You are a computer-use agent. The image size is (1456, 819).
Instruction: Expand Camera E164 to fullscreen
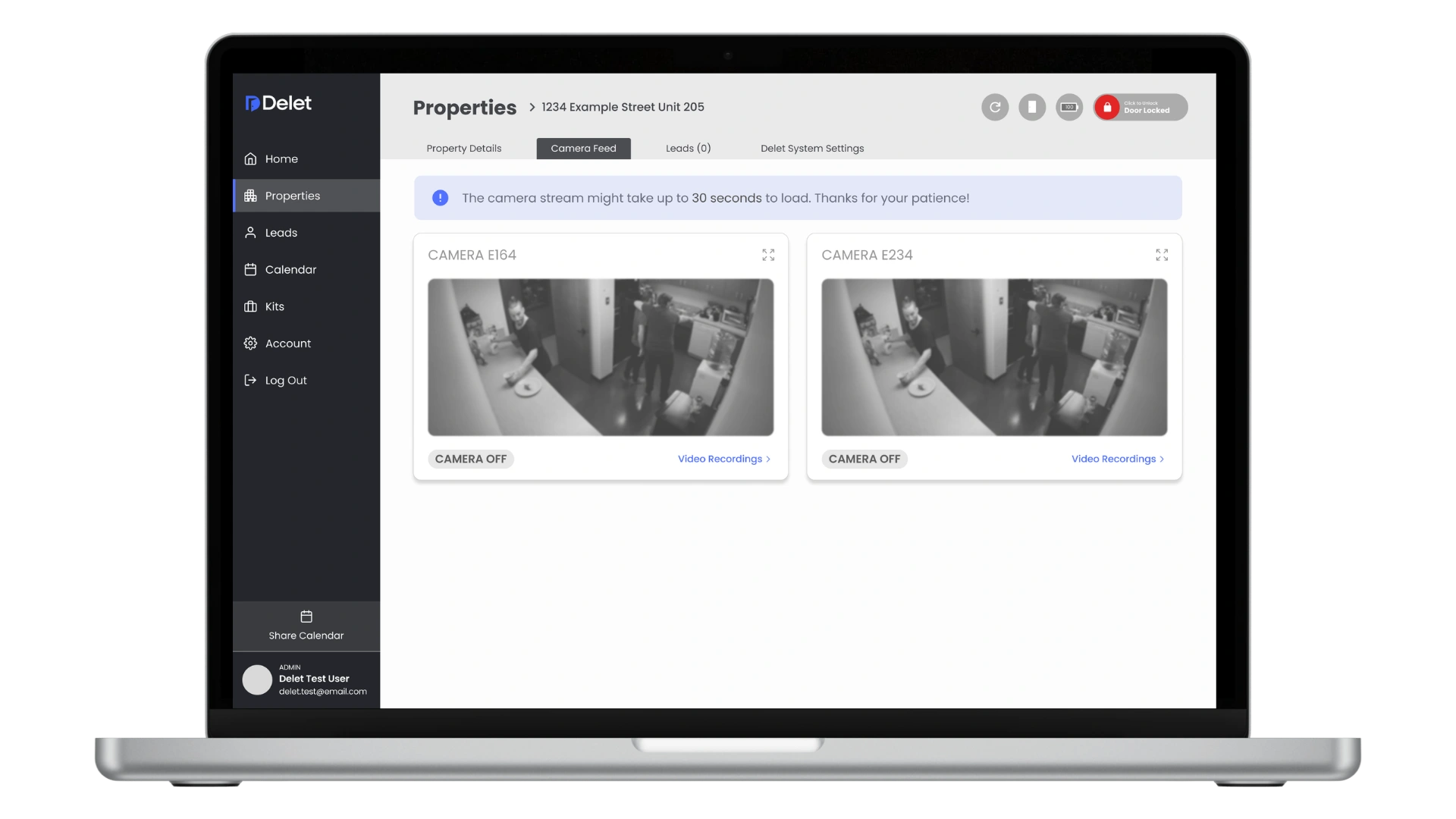click(768, 255)
